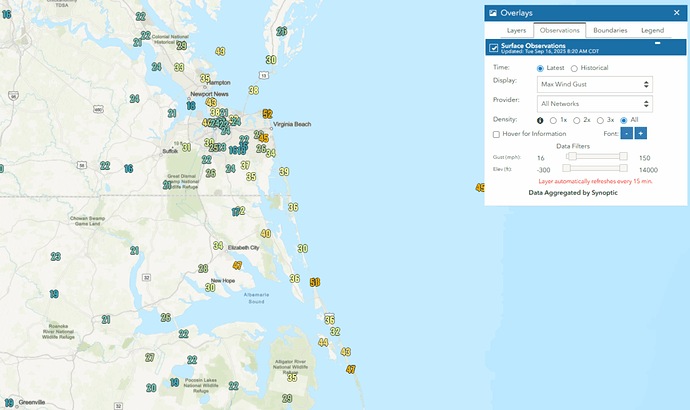Click the Density info icon

[541, 120]
